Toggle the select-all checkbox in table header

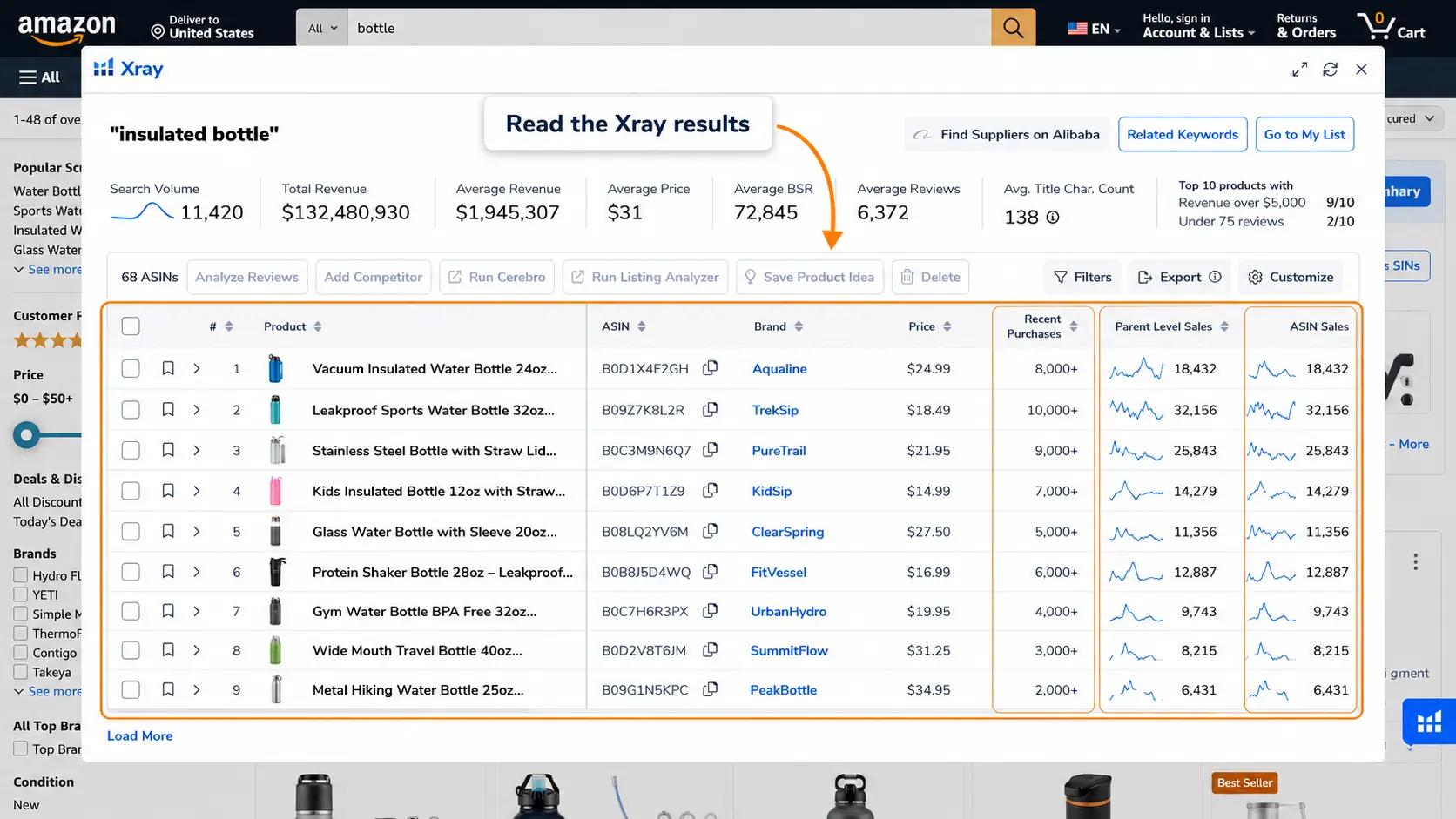(x=131, y=326)
